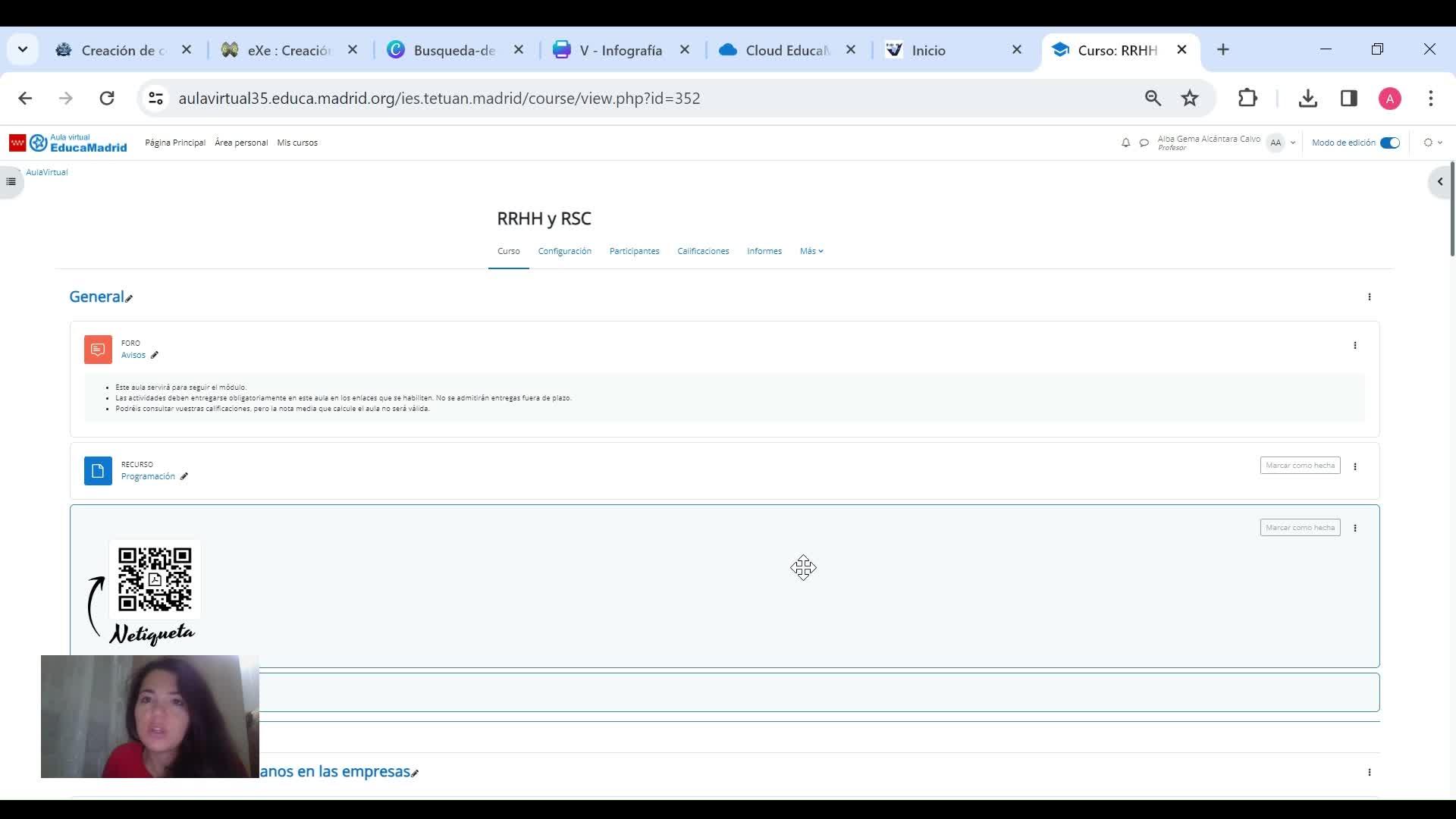Screen dimensions: 1456x819
Task: Switch to the Participantes tab
Action: pos(634,251)
